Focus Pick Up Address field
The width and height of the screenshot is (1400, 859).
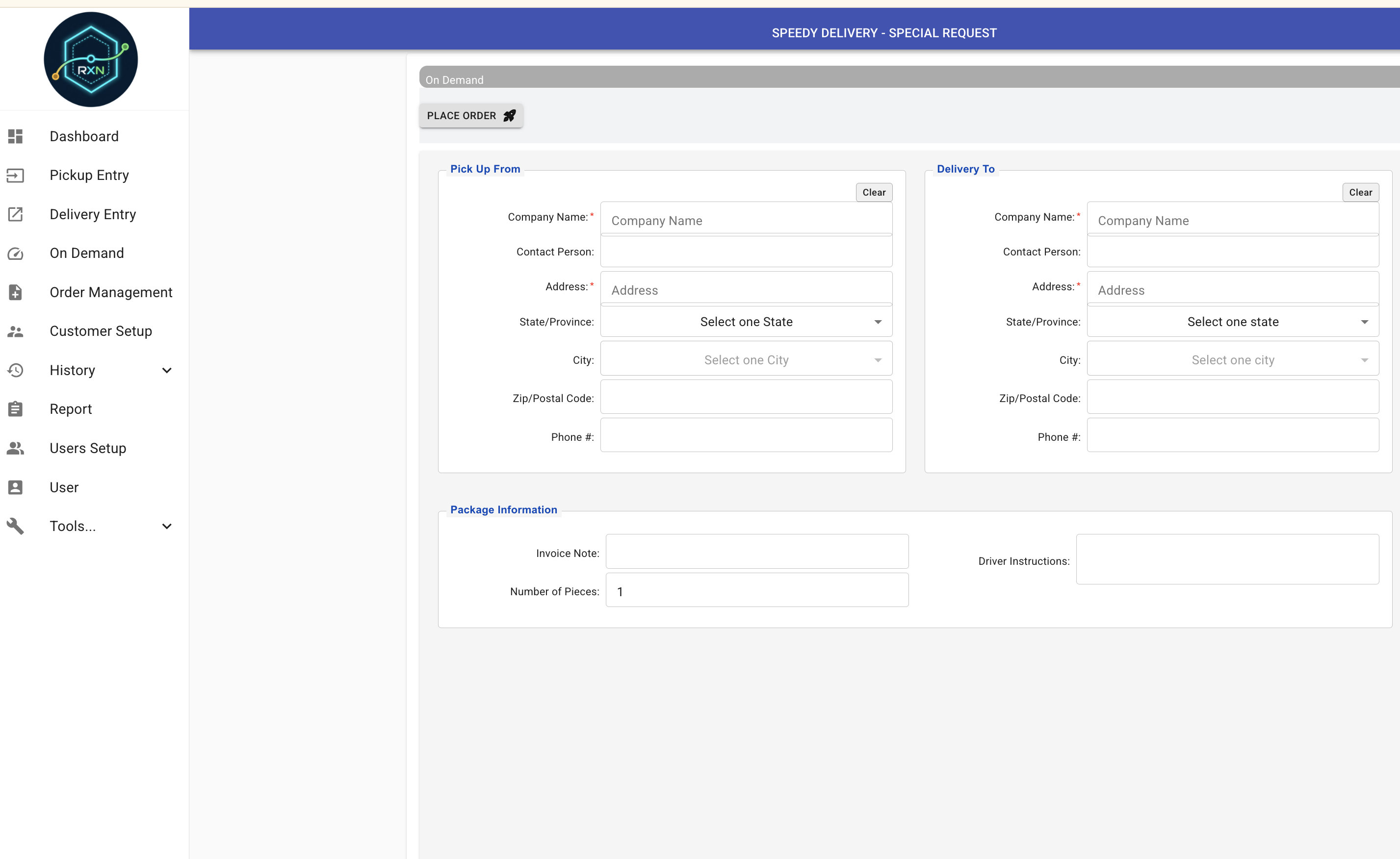[x=746, y=289]
